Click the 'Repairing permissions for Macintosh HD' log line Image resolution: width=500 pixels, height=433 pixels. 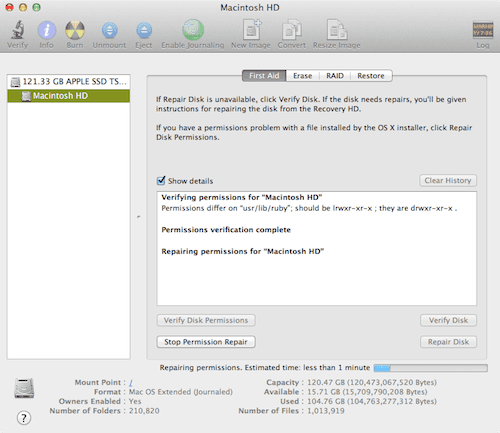243,251
